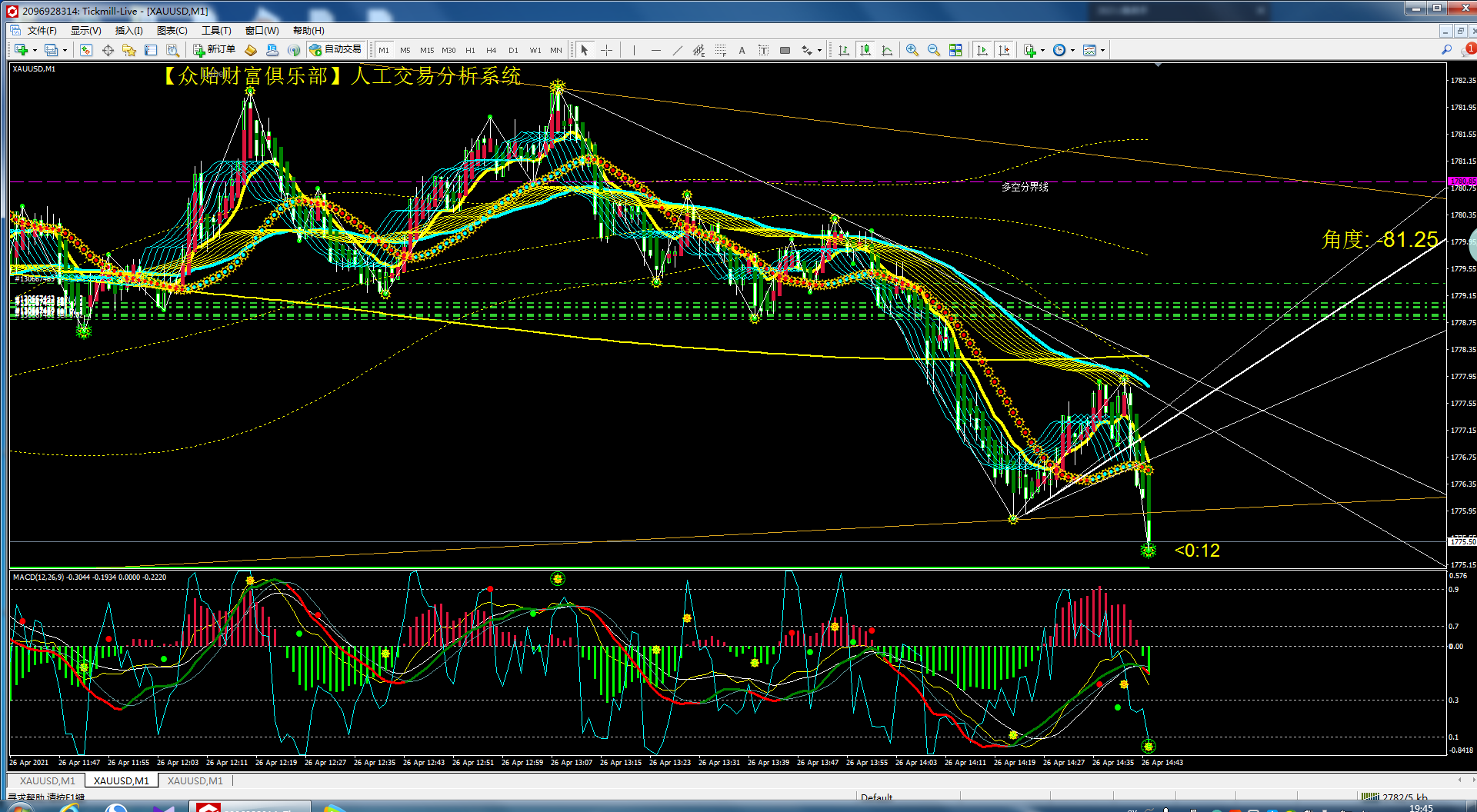This screenshot has height=812, width=1477.
Task: Open the search magnifier in toolbar
Action: point(1446,50)
